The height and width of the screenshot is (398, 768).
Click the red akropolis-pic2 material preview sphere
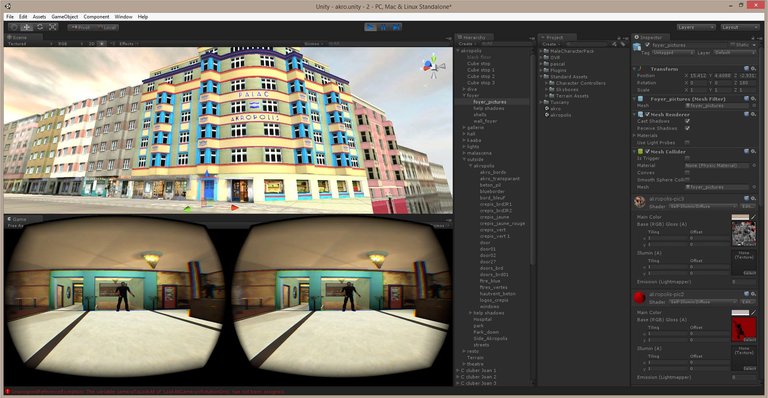640,297
